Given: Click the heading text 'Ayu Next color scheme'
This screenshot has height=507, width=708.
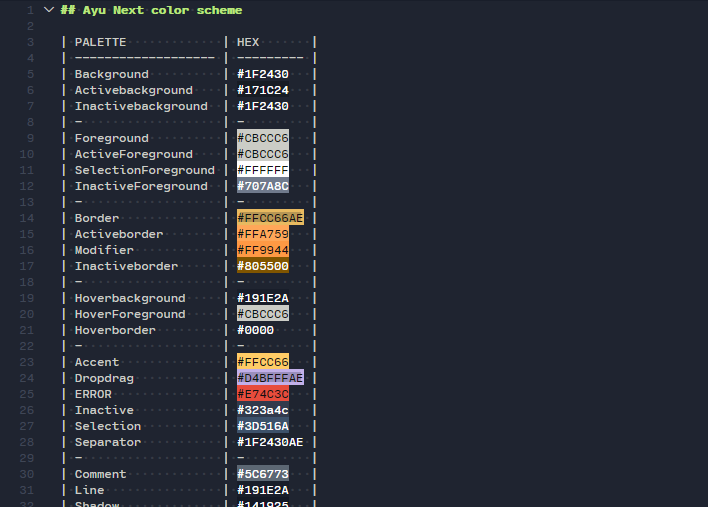Looking at the screenshot, I should pyautogui.click(x=162, y=10).
